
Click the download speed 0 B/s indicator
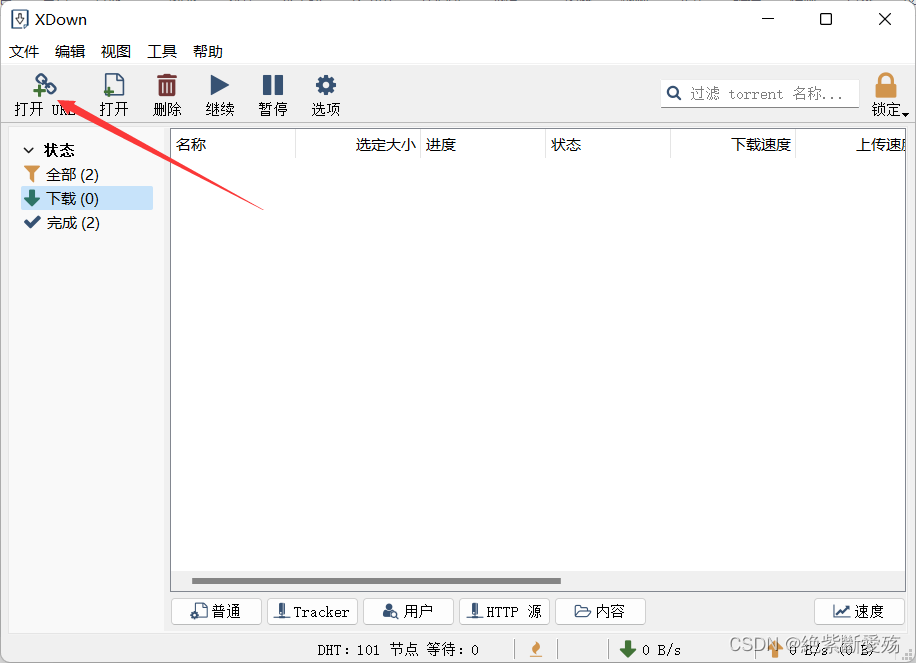pyautogui.click(x=650, y=650)
